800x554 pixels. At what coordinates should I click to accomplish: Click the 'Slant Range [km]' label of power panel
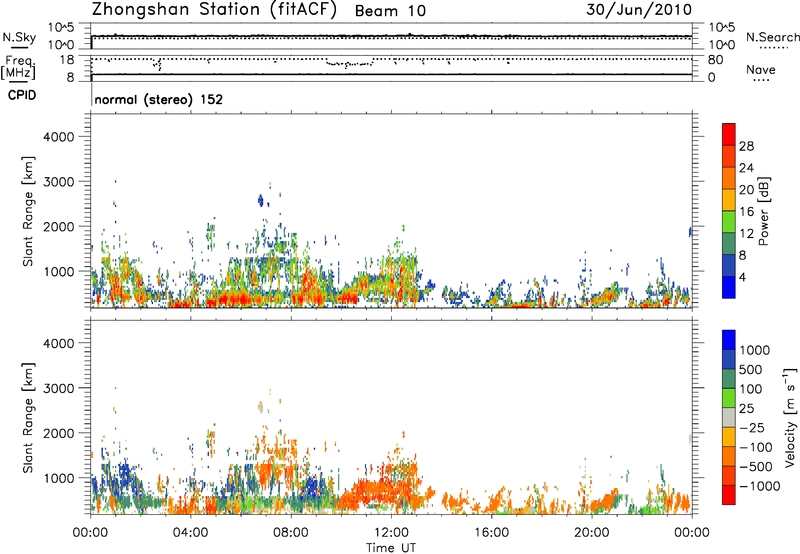click(29, 211)
